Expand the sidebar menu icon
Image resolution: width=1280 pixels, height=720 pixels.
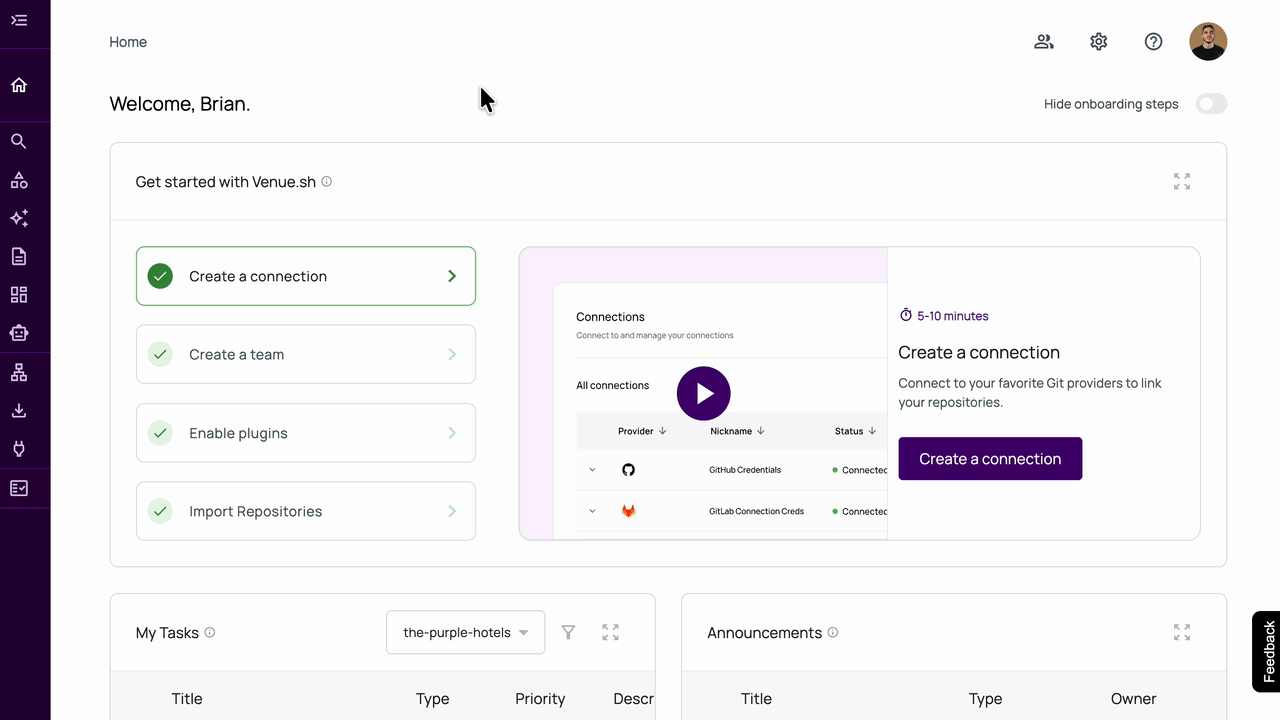pyautogui.click(x=19, y=20)
